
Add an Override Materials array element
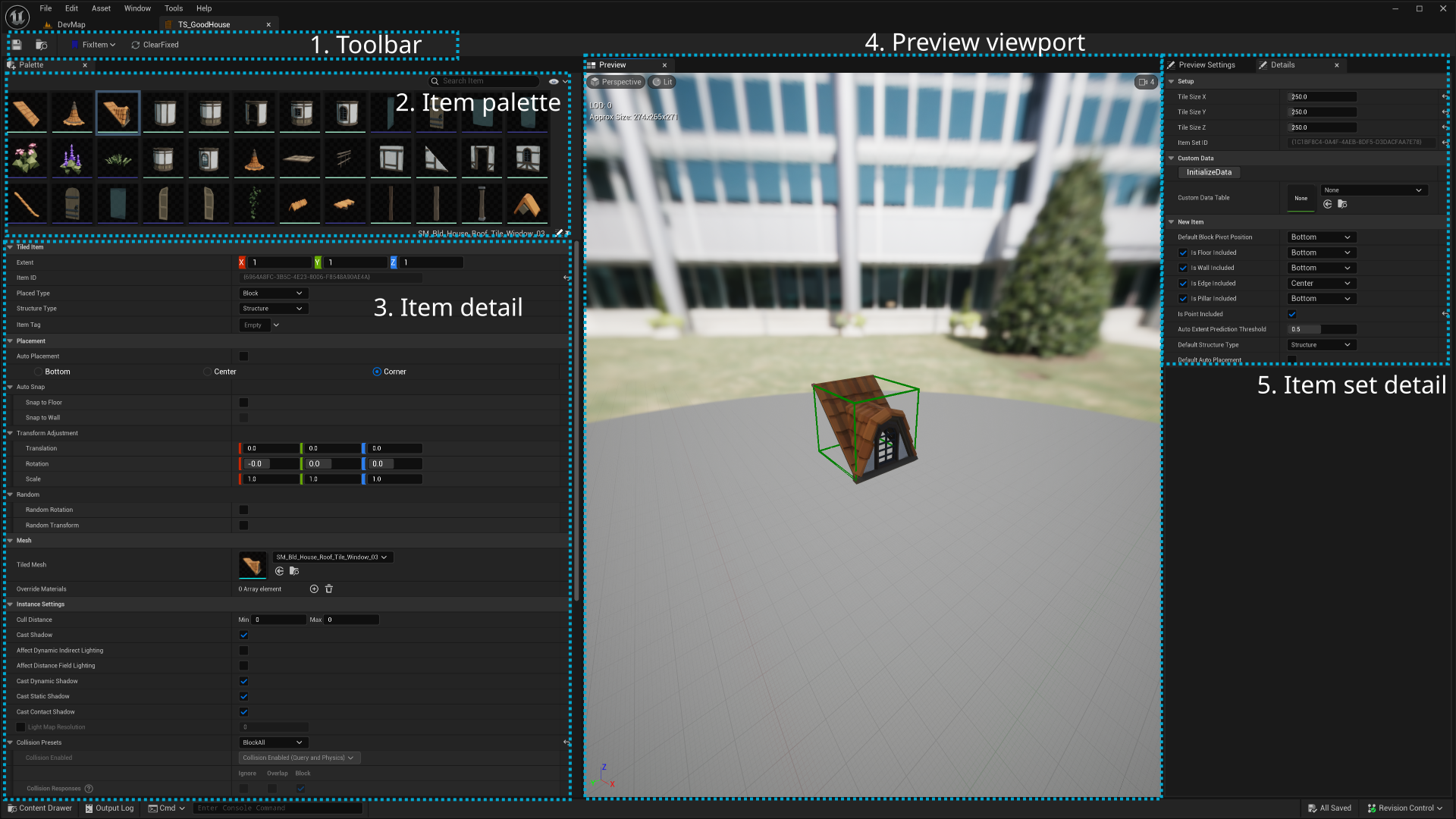314,589
